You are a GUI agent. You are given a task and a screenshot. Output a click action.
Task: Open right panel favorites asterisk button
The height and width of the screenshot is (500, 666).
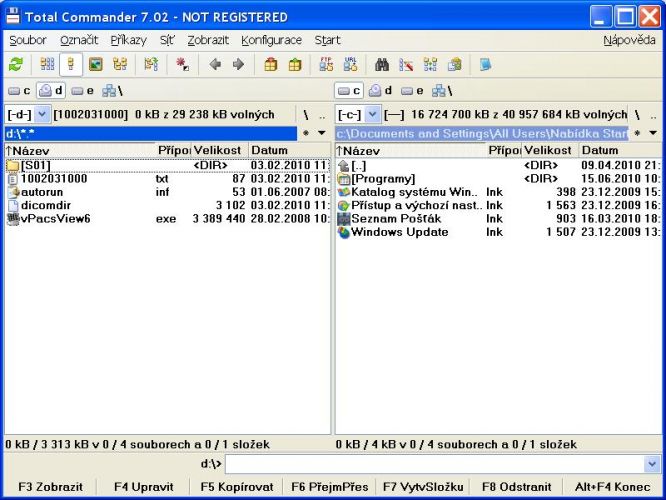coord(637,133)
